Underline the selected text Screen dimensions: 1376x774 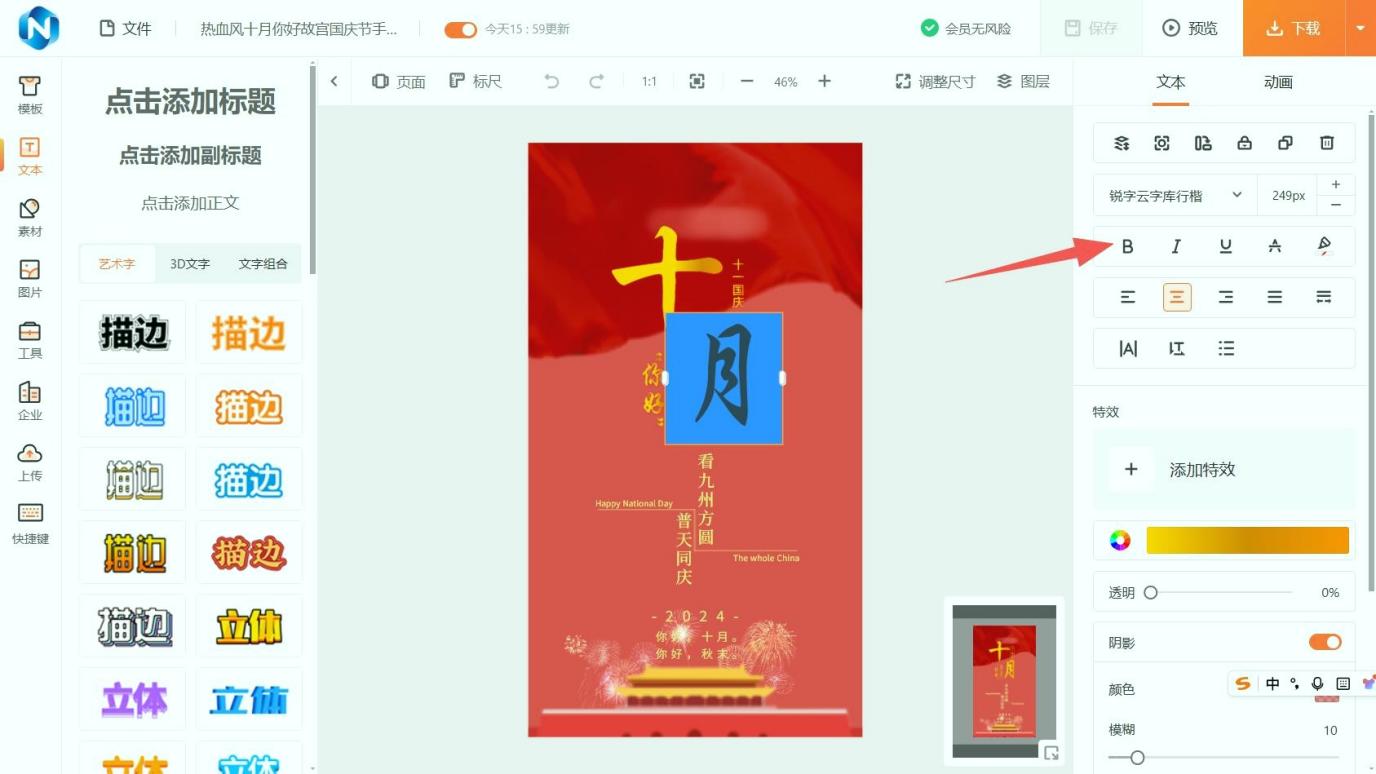[1225, 246]
